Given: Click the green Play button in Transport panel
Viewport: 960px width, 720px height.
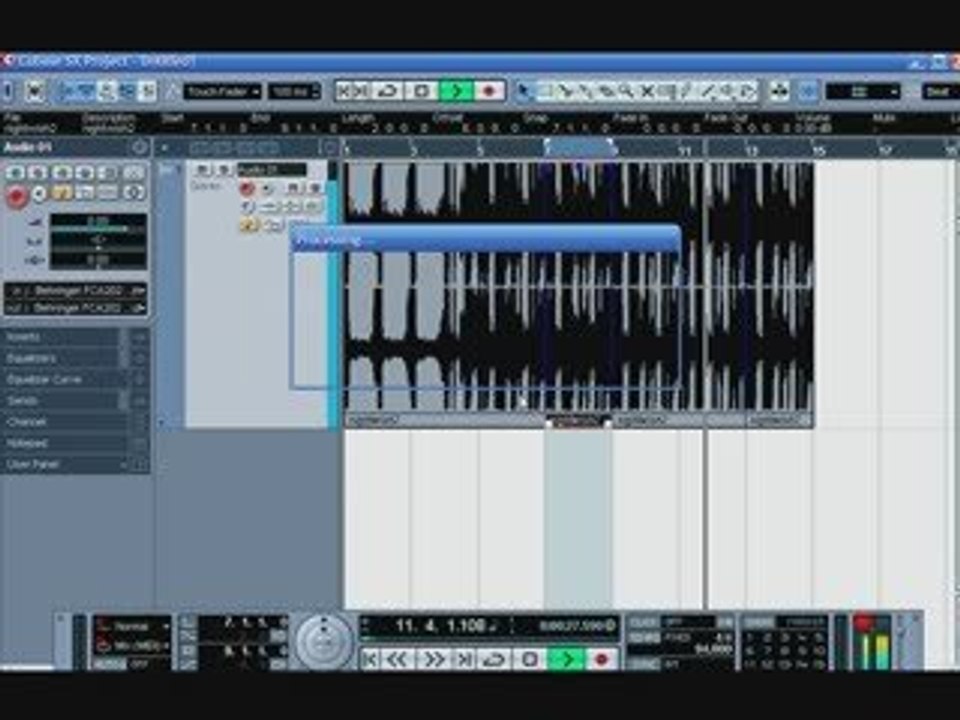Looking at the screenshot, I should point(565,659).
